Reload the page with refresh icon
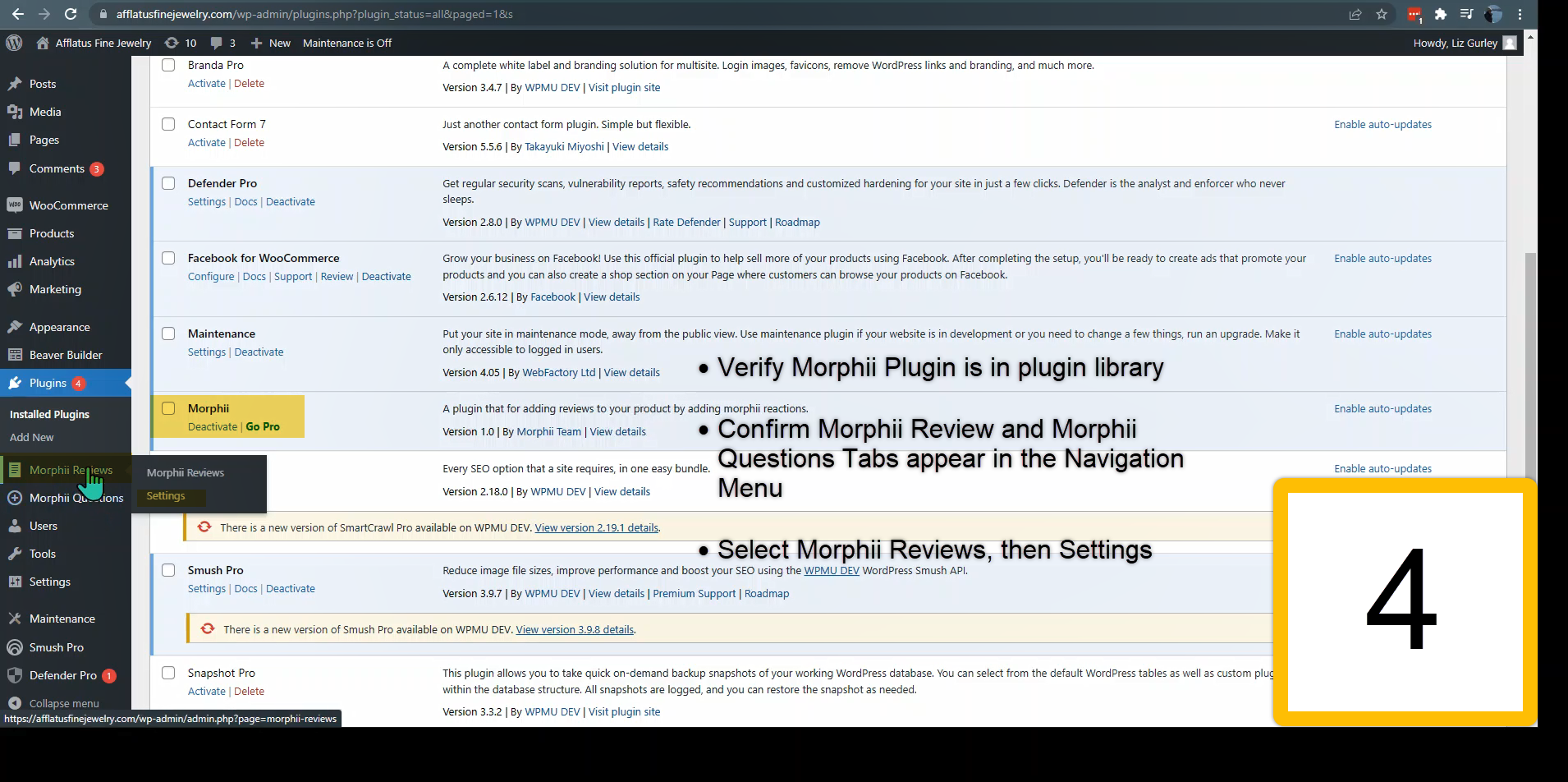Viewport: 1568px width, 782px height. 71,14
